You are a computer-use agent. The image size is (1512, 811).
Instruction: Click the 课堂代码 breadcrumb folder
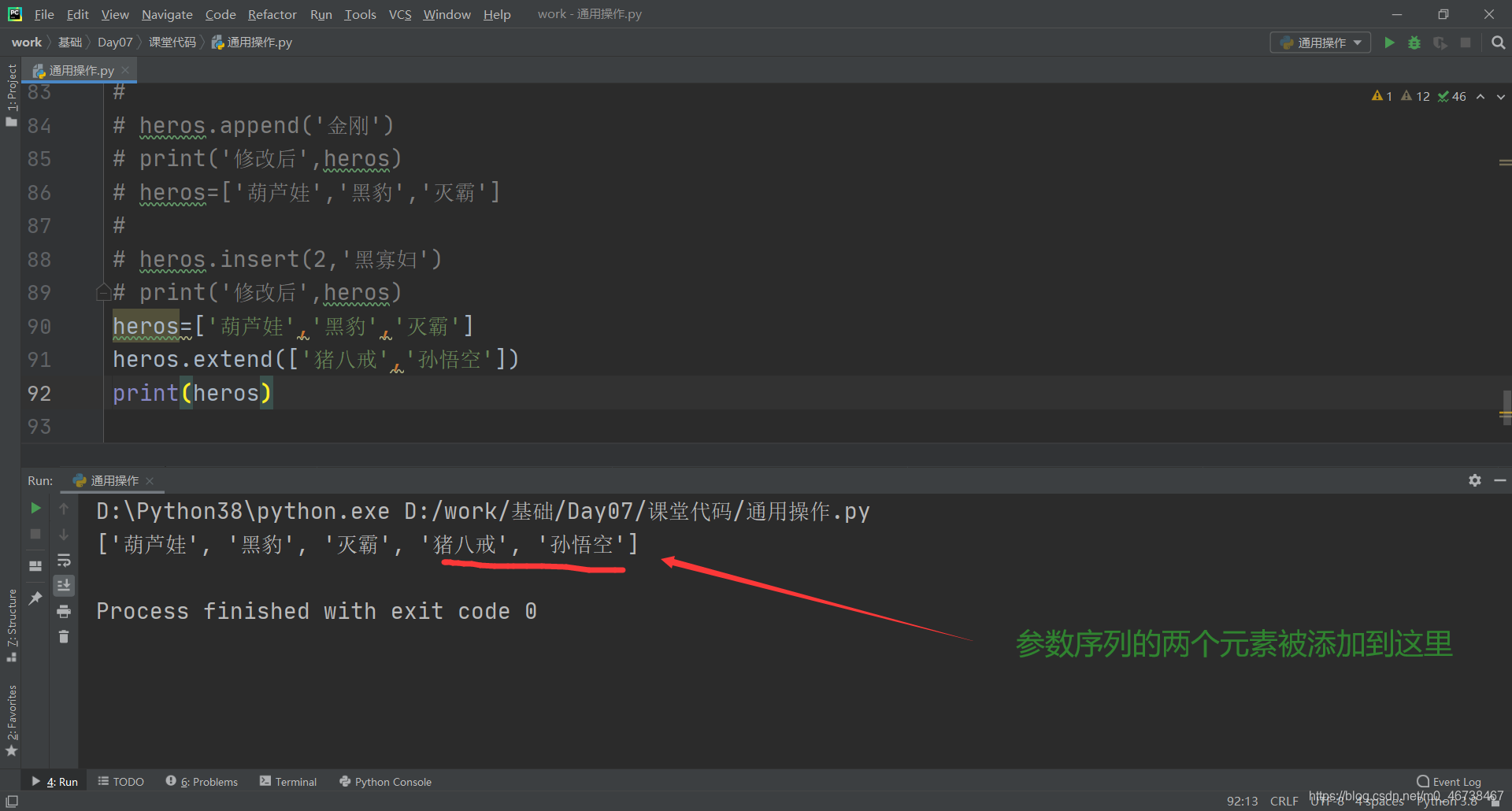172,43
